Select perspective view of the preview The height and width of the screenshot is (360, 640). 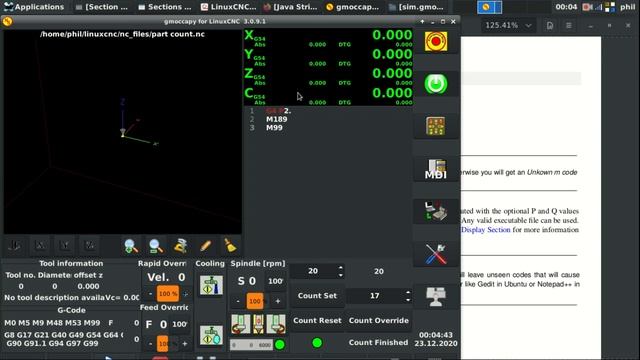(x=15, y=245)
